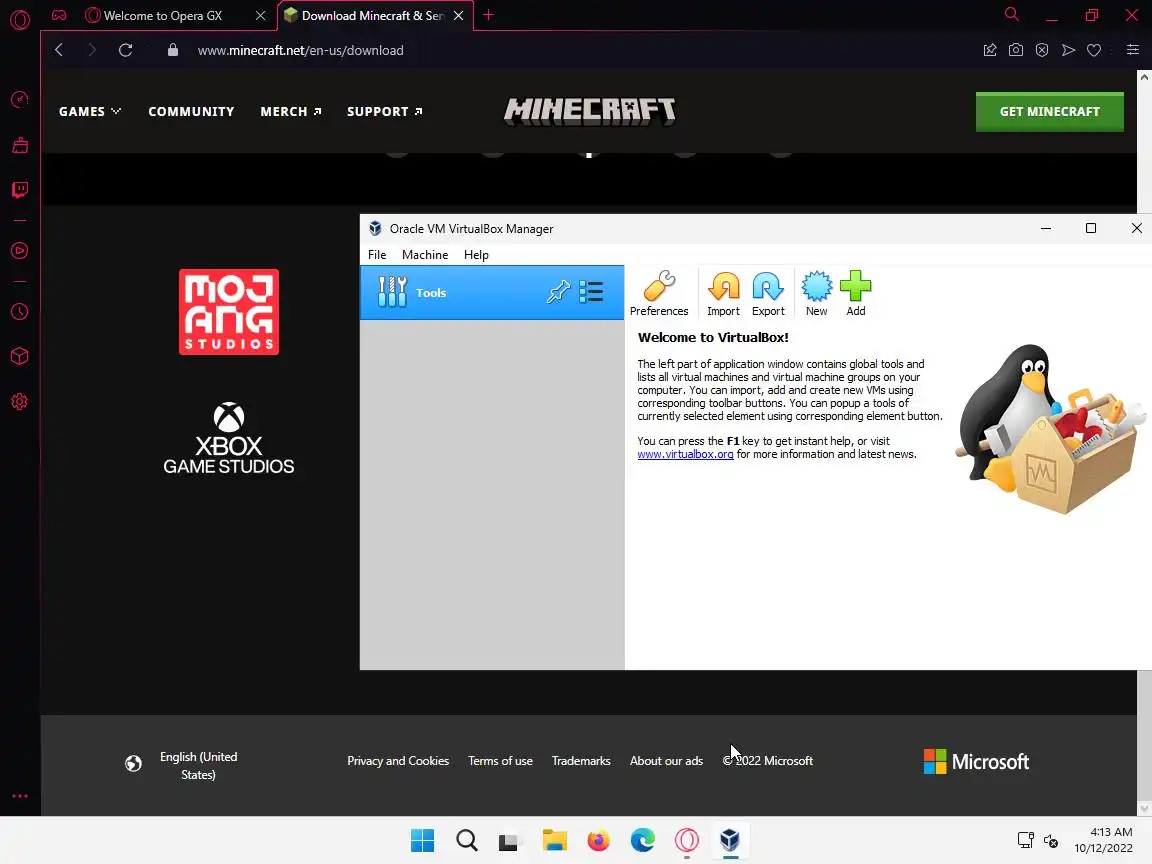Viewport: 1152px width, 864px height.
Task: Click the site security lock icon
Action: coord(173,50)
